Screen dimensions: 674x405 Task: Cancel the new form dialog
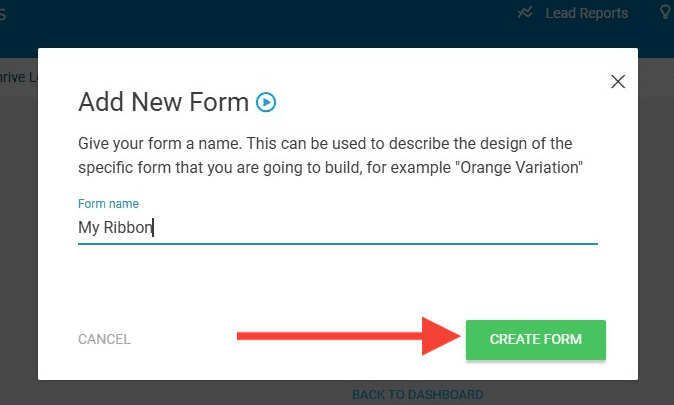pyautogui.click(x=104, y=339)
